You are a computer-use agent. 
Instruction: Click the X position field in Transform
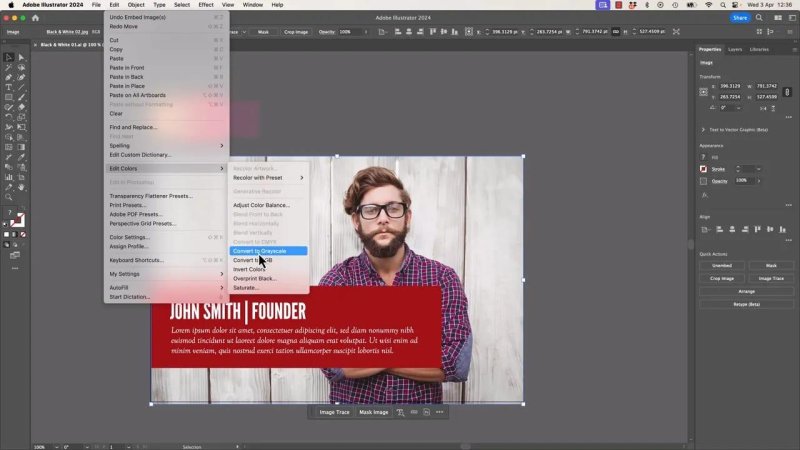tap(730, 86)
